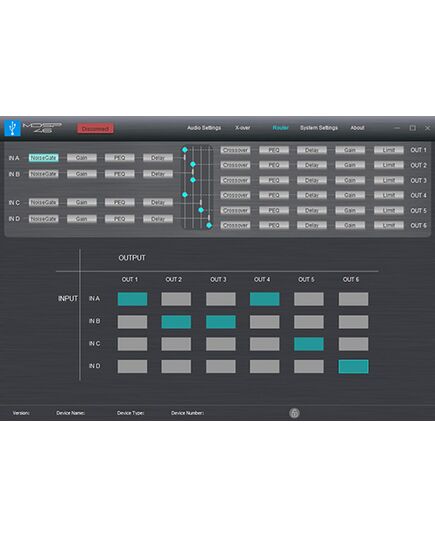The image size is (435, 537).
Task: Click the USB logo icon
Action: 13,128
